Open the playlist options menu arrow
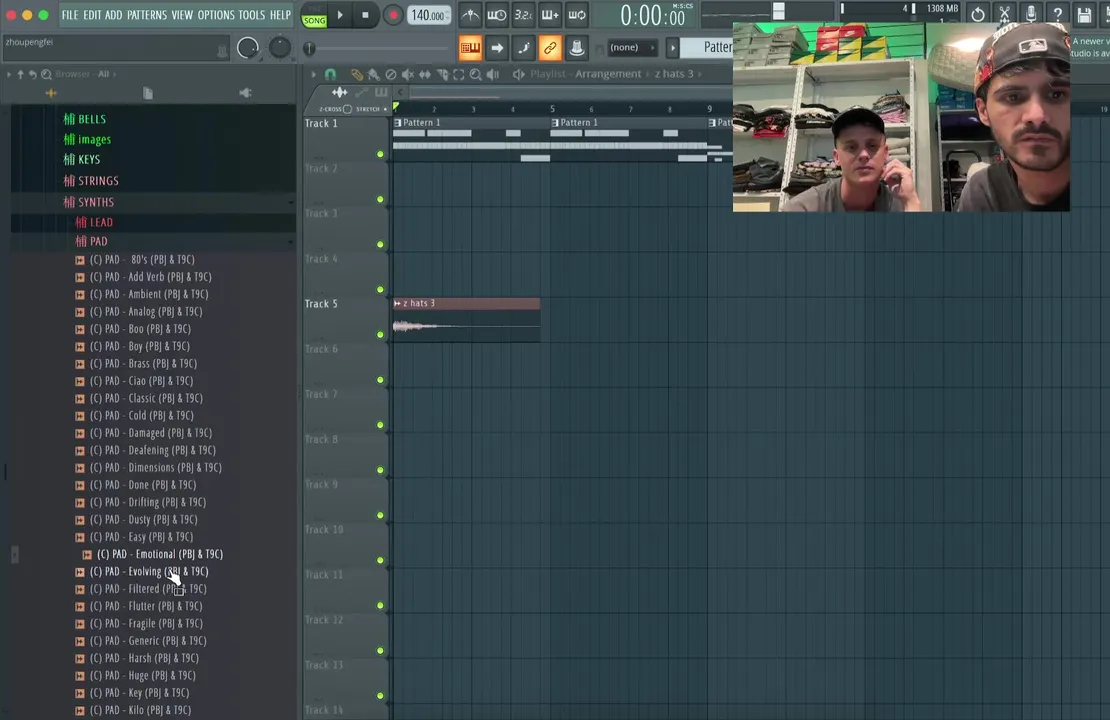 tap(314, 74)
